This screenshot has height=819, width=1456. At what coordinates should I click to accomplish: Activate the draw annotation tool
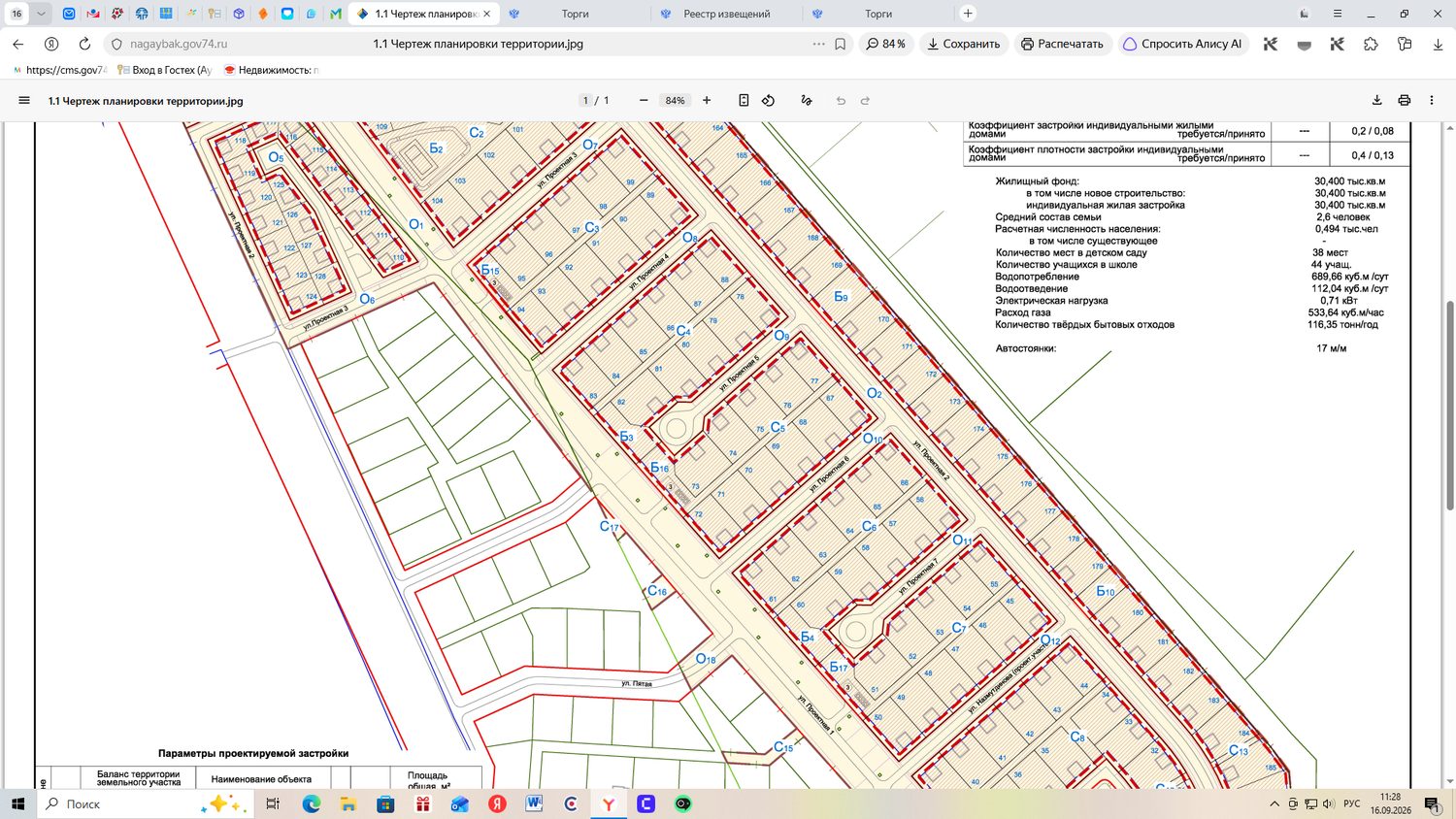pos(806,100)
